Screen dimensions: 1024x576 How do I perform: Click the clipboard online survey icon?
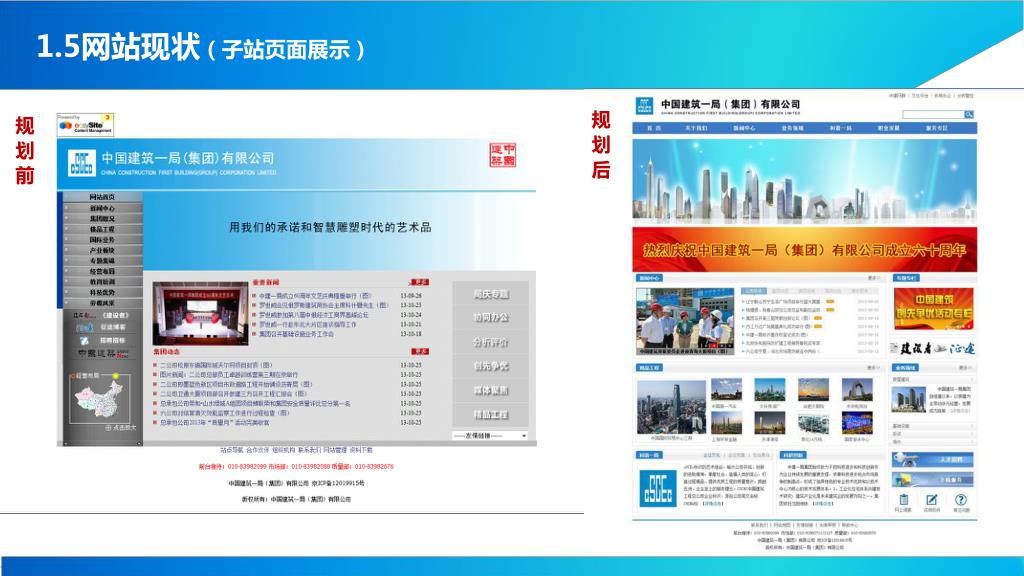(x=903, y=500)
